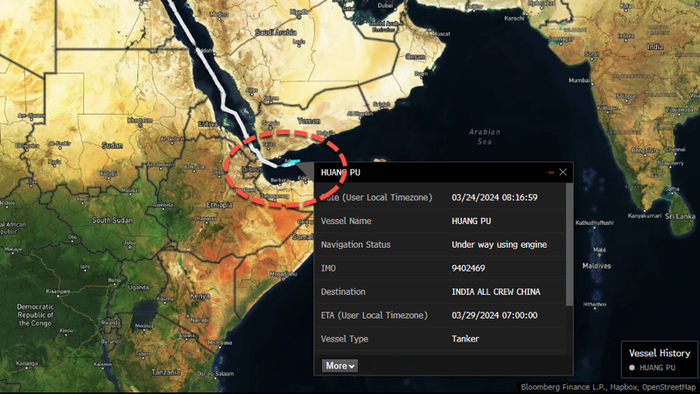The height and width of the screenshot is (394, 700).
Task: Click the popup vertical scrollbar
Action: 569,245
